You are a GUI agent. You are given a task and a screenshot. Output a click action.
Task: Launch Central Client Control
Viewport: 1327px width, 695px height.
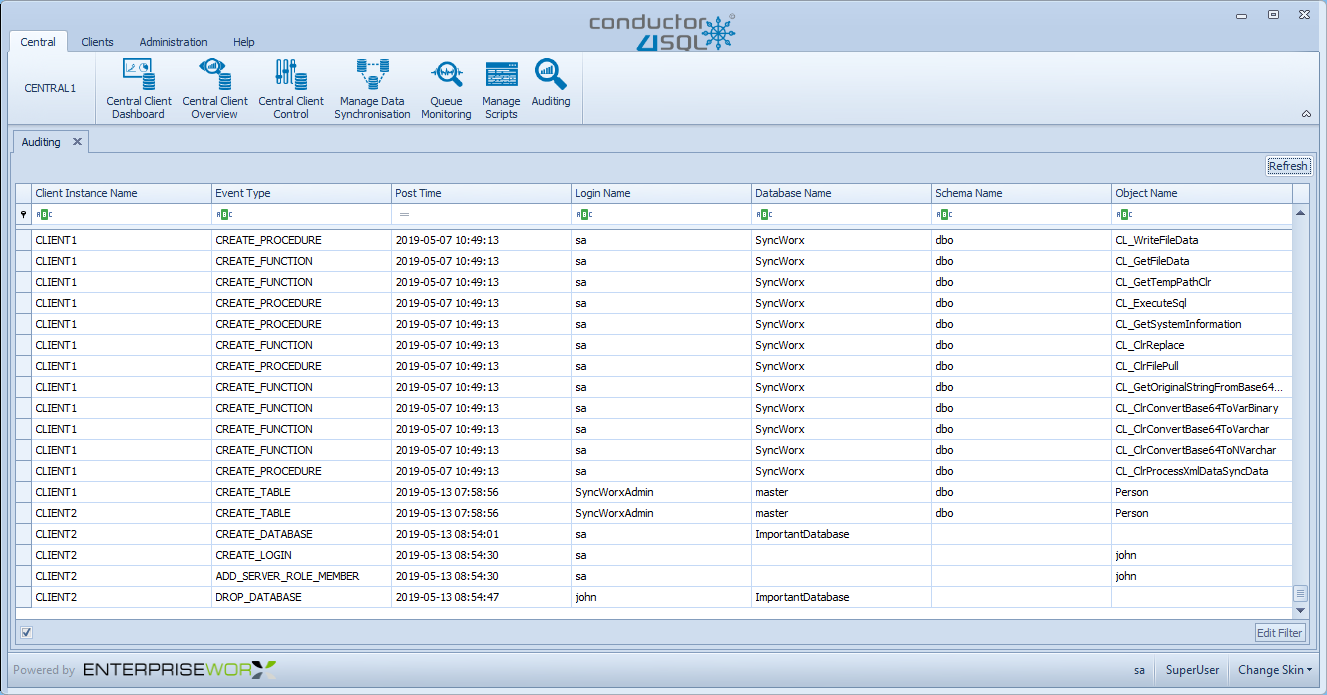coord(291,89)
